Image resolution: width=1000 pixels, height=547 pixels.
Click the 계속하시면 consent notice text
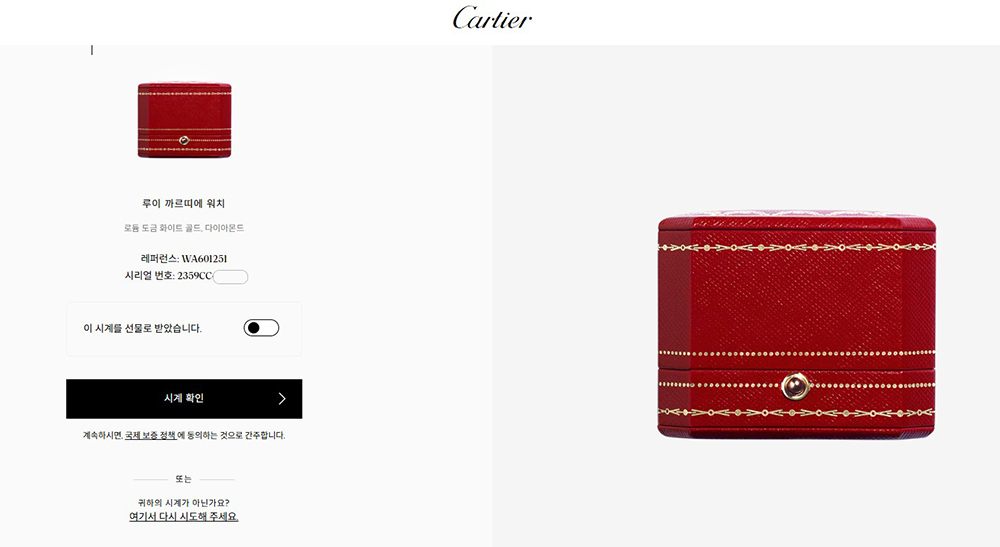tap(184, 435)
